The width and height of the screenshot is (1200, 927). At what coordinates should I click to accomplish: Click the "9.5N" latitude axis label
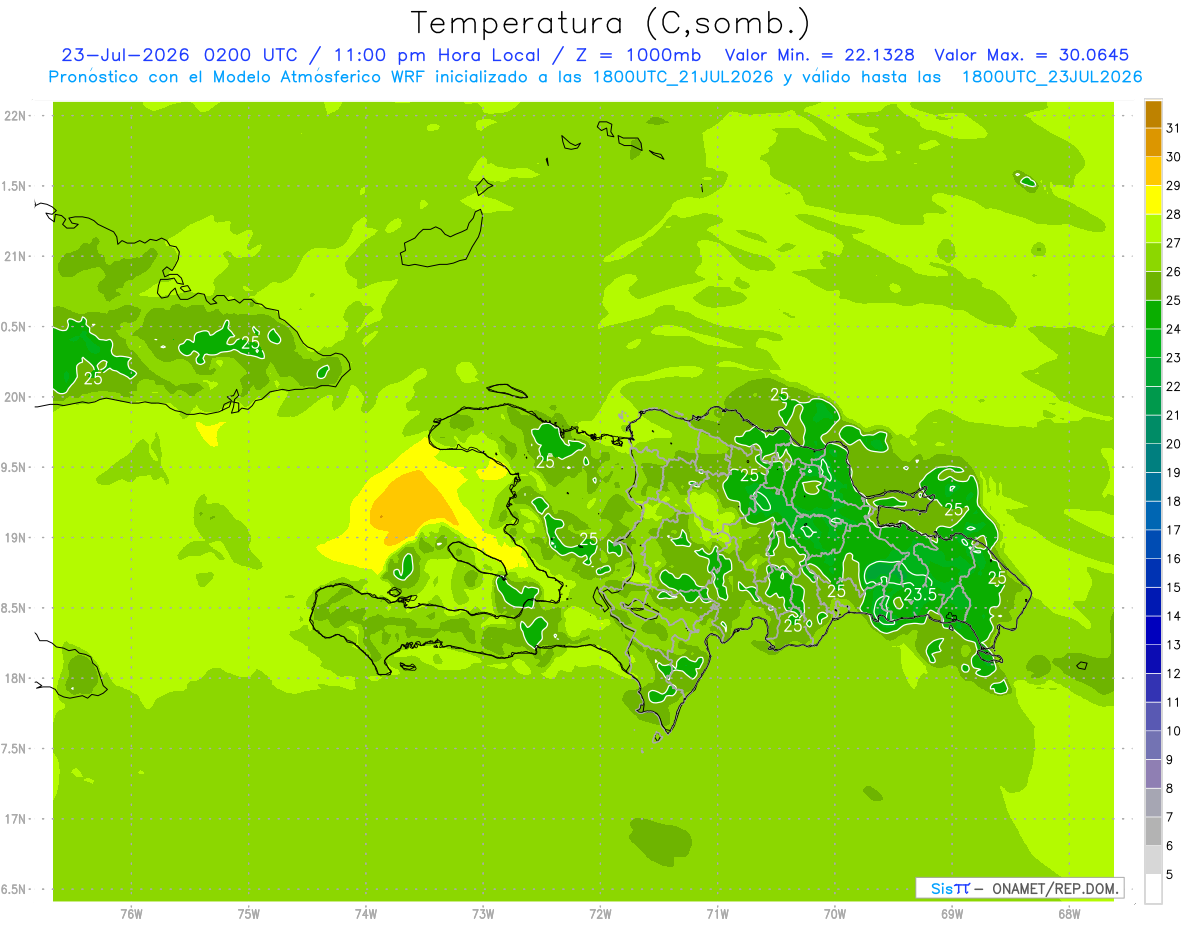click(15, 468)
